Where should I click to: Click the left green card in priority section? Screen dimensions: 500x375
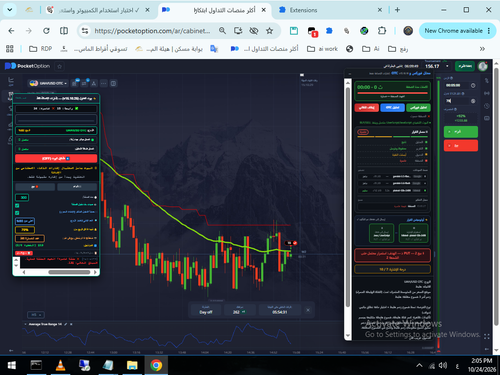click(382, 233)
